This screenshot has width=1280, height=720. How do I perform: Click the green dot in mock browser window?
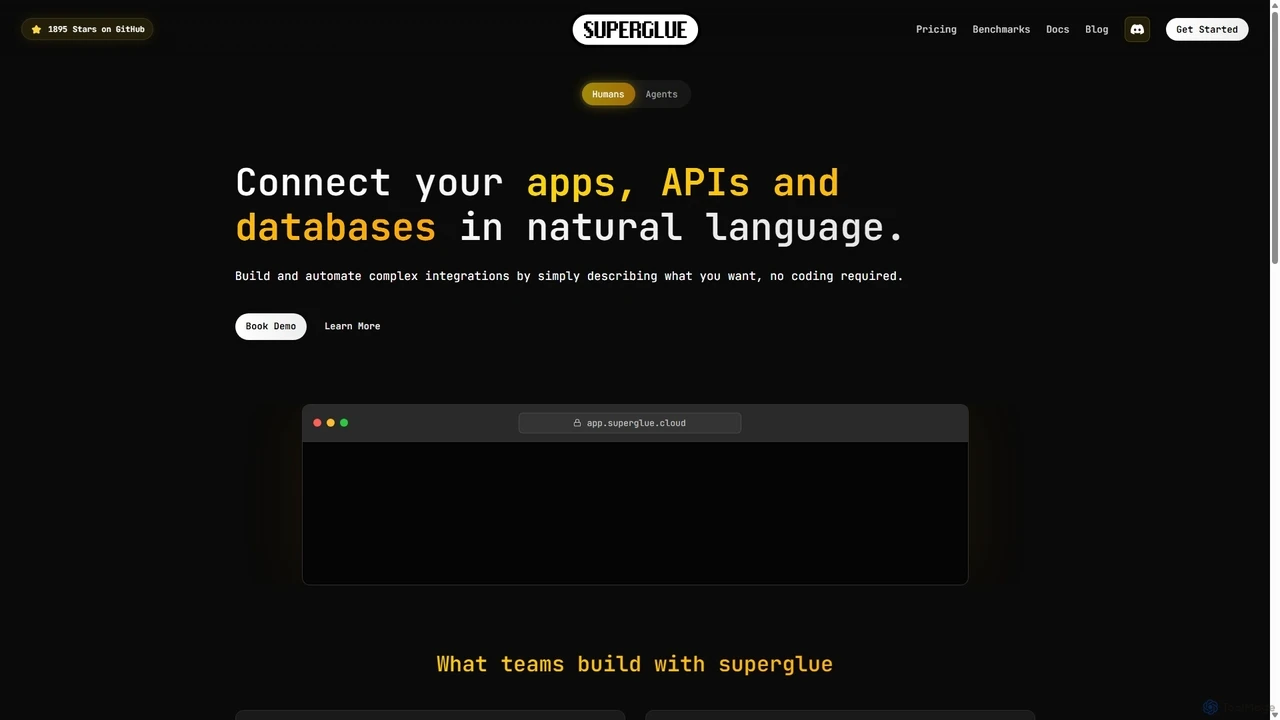click(x=344, y=423)
